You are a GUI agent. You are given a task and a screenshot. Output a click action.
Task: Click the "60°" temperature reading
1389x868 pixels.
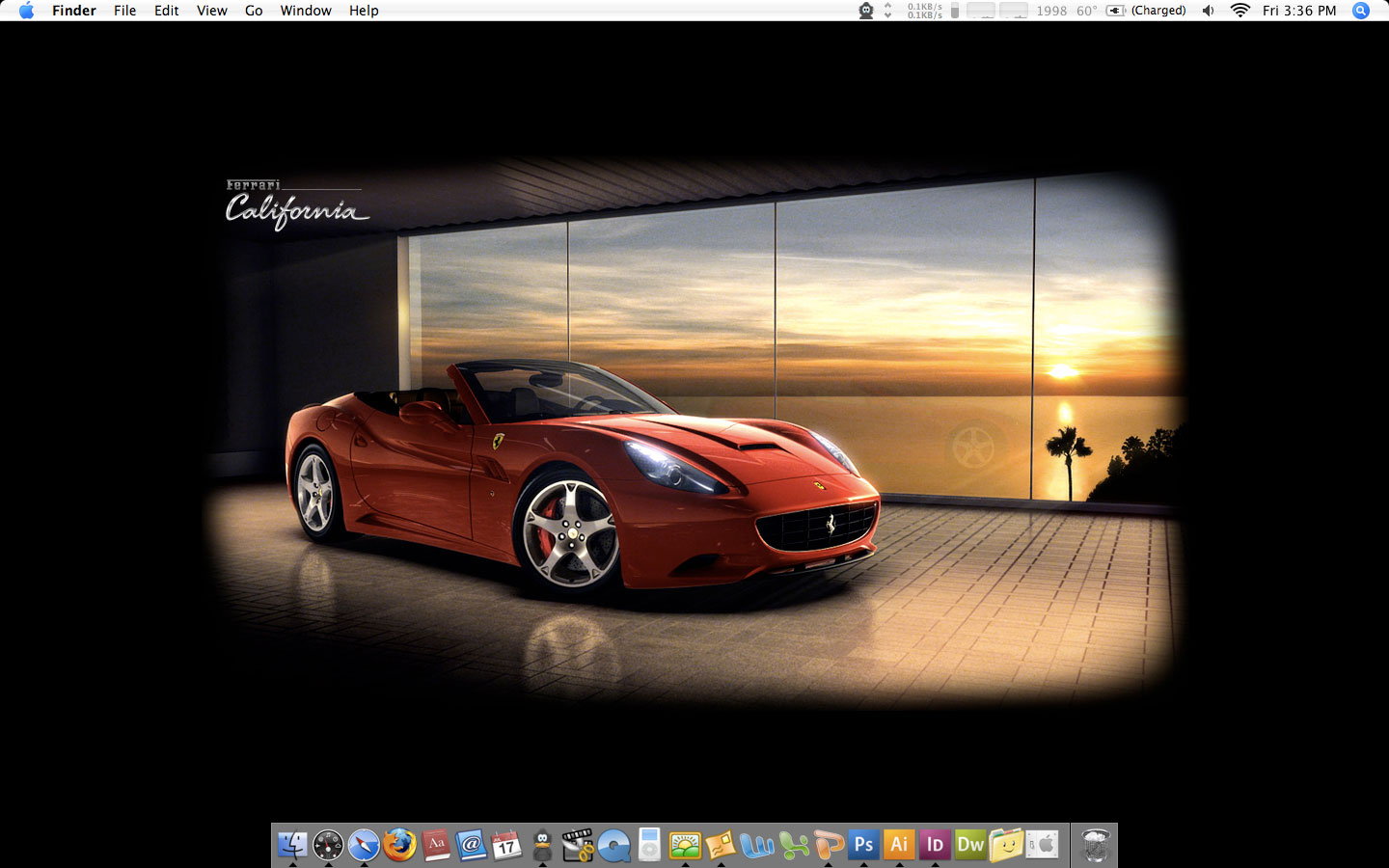click(x=1087, y=11)
